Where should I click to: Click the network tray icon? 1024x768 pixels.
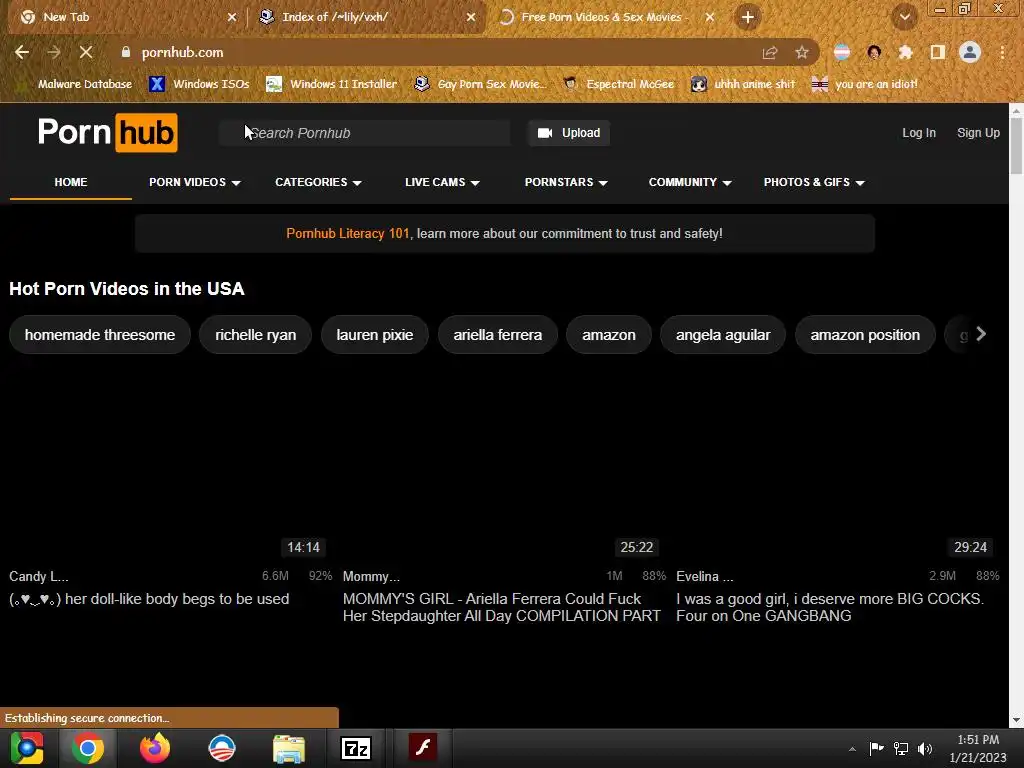tap(901, 749)
